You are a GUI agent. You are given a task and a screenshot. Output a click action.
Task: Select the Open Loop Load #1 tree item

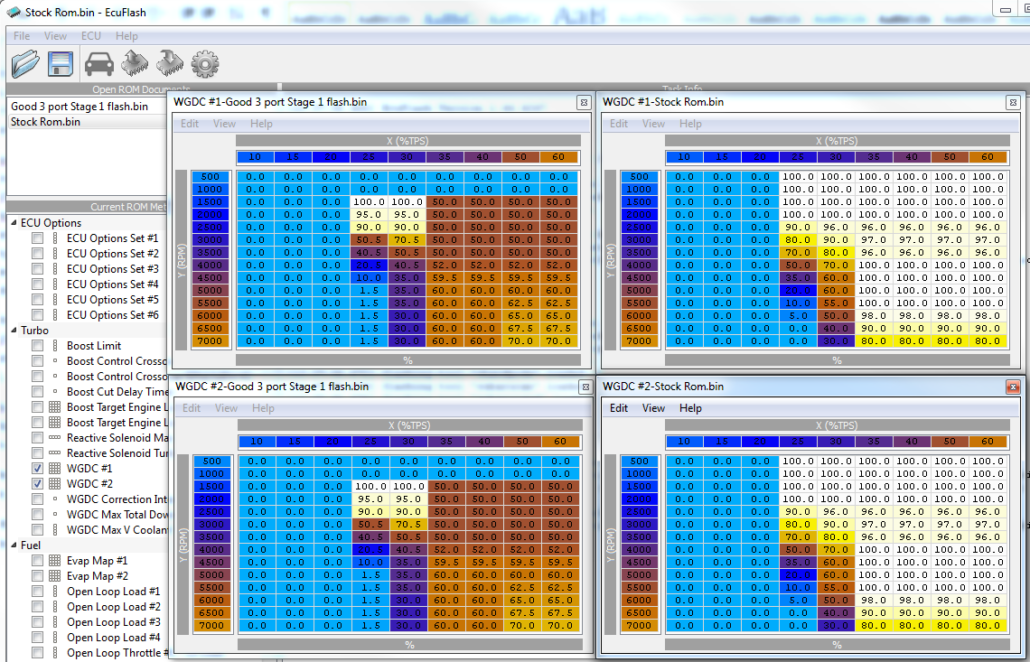pyautogui.click(x=113, y=592)
